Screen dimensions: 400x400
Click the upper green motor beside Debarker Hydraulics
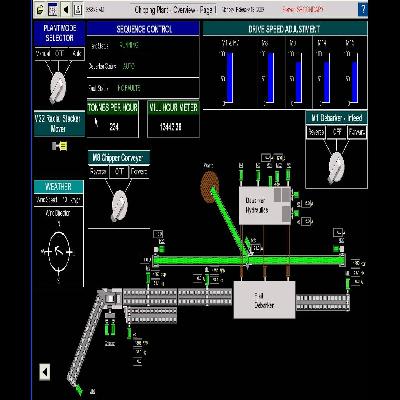click(295, 195)
